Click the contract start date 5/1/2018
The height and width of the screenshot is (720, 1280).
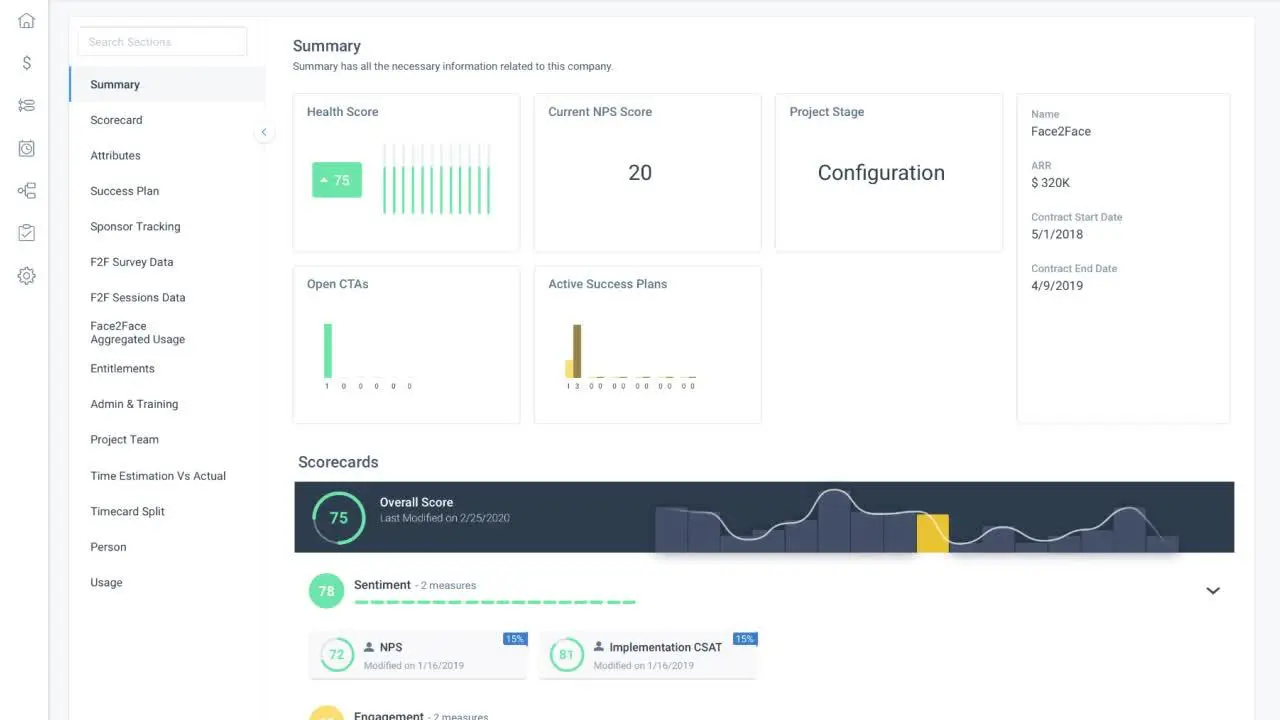tap(1057, 234)
